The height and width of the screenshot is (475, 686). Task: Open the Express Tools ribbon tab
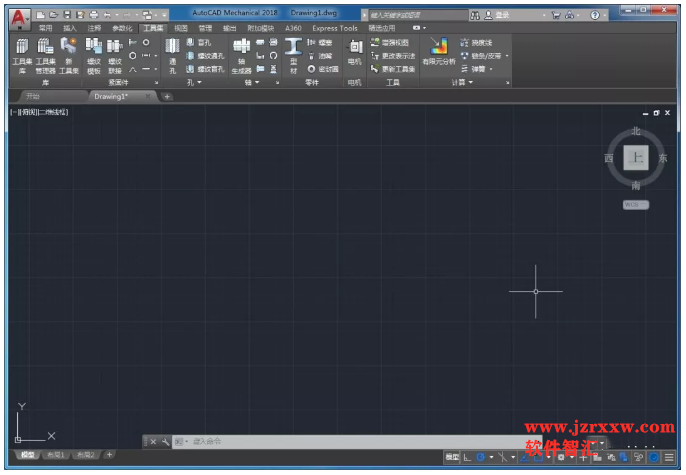coord(335,28)
